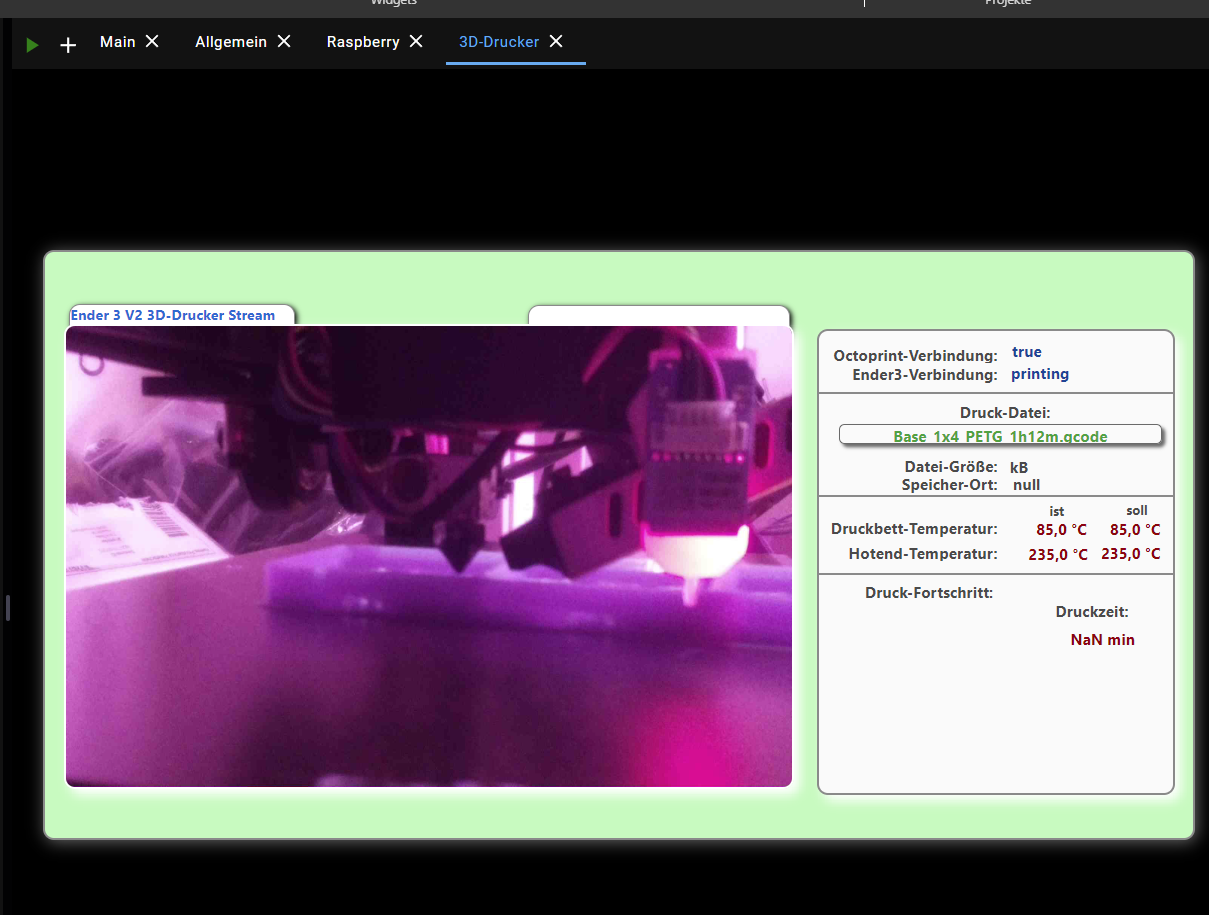
Task: Click the left side panel resize handle
Action: [x=7, y=607]
